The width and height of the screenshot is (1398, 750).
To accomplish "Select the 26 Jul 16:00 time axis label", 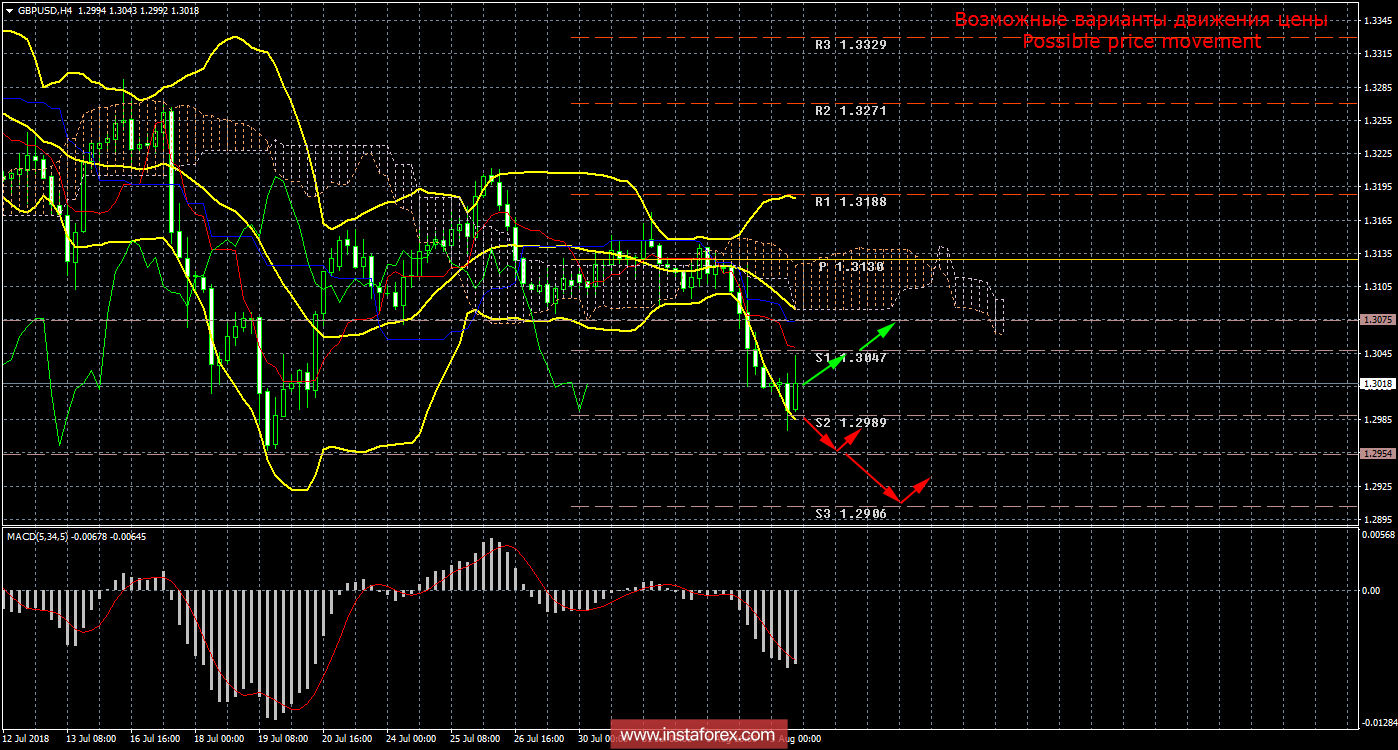I will 538,740.
